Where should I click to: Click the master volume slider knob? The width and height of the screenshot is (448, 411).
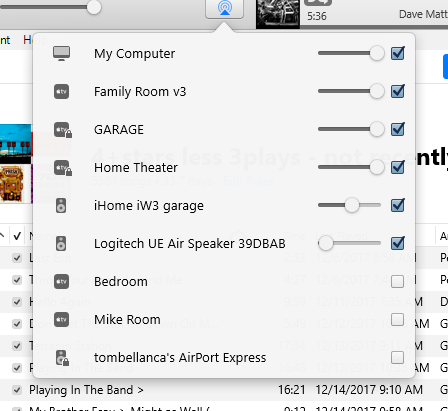pyautogui.click(x=94, y=7)
